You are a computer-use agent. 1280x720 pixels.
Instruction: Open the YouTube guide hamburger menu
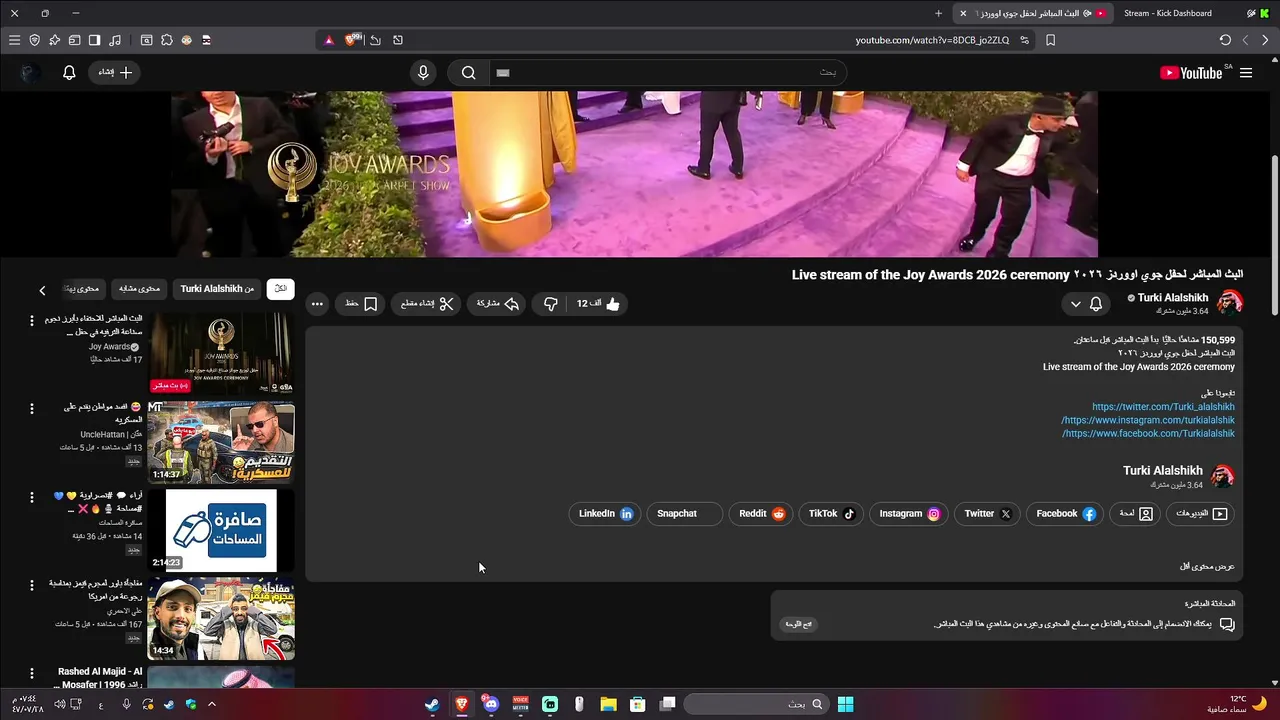click(1246, 73)
